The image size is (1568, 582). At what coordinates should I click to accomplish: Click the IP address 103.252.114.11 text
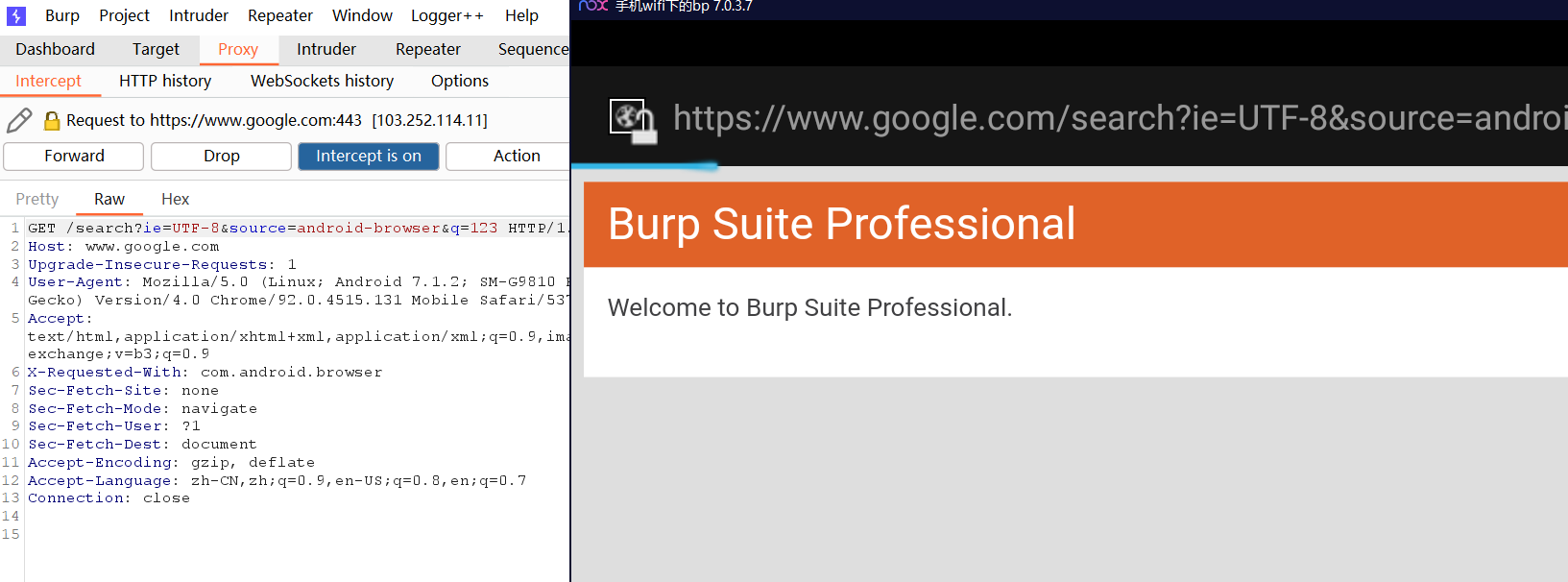[430, 120]
